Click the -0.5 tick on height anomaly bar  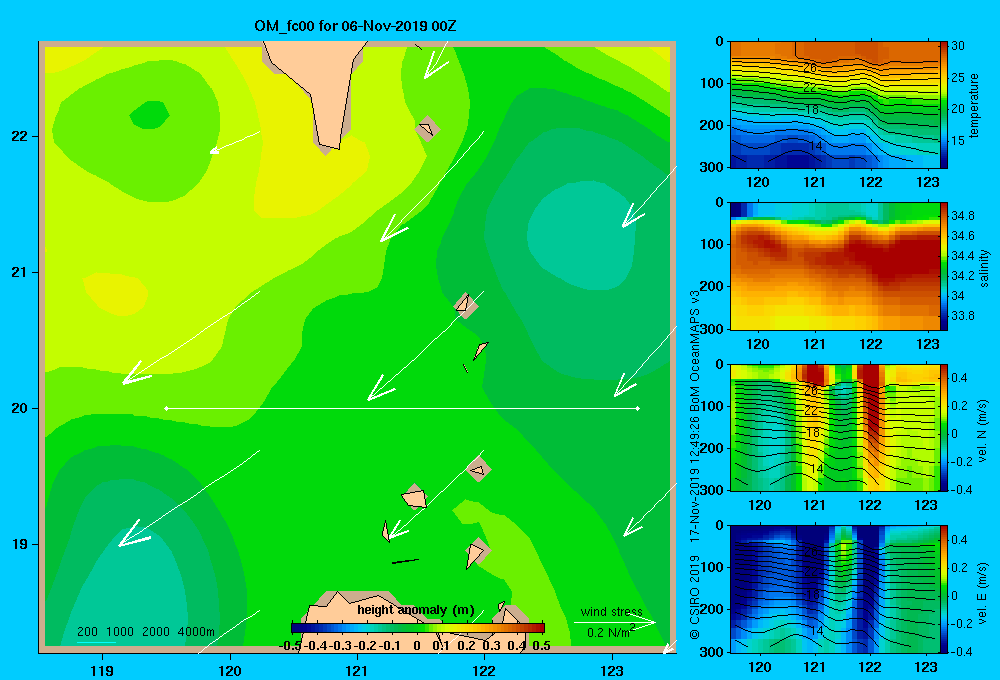tap(290, 646)
